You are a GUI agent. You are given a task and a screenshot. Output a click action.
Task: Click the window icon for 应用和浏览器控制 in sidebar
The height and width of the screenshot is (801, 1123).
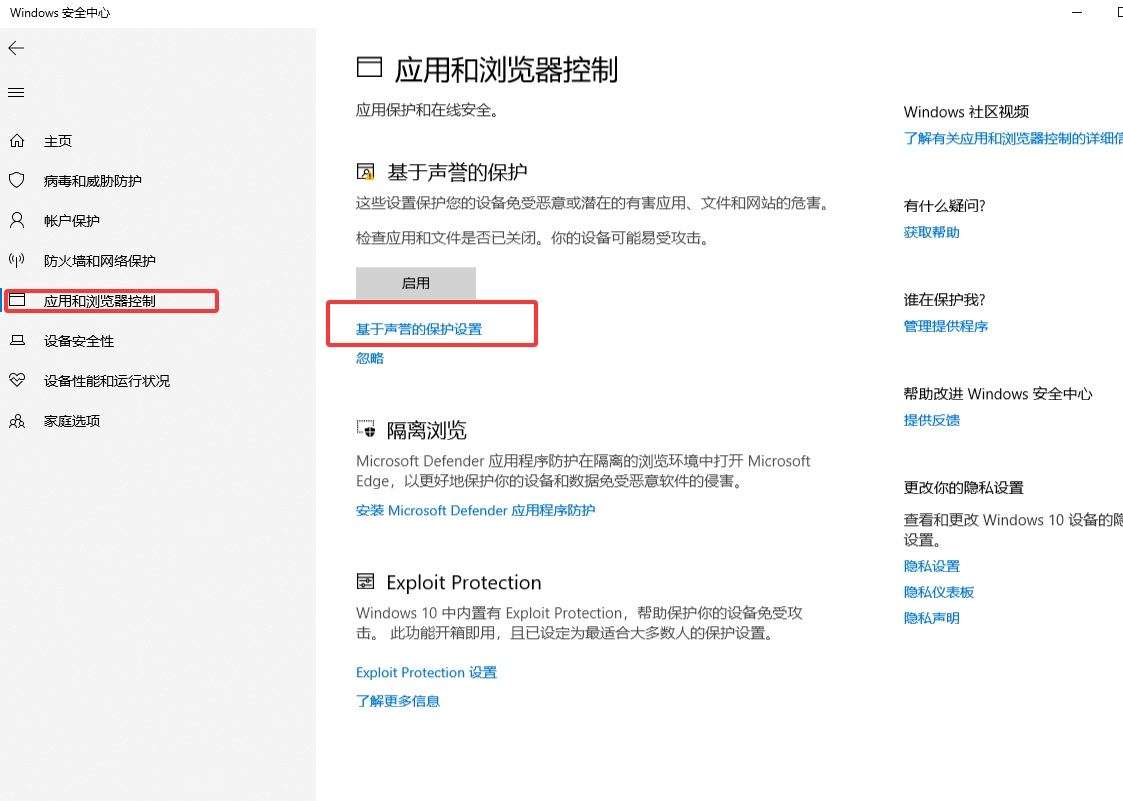(17, 300)
